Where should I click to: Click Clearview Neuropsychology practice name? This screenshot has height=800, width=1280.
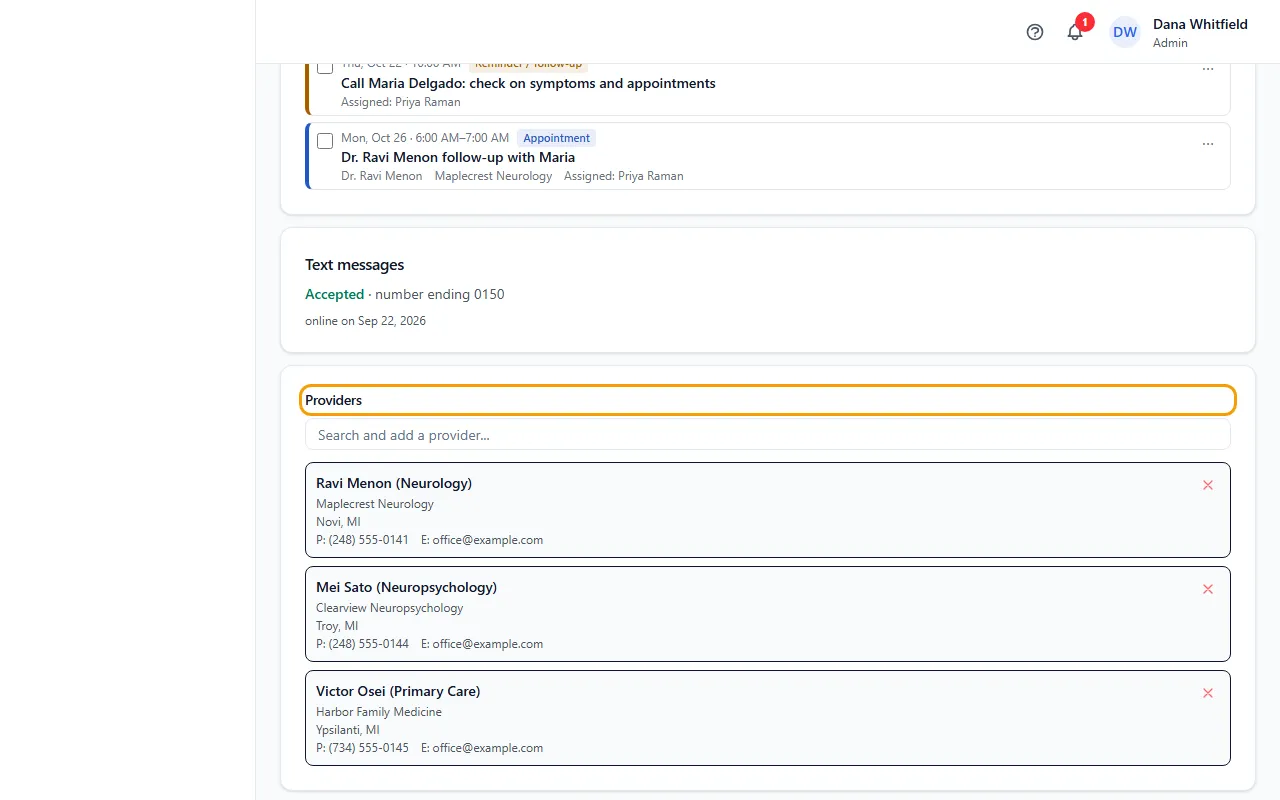pyautogui.click(x=390, y=608)
